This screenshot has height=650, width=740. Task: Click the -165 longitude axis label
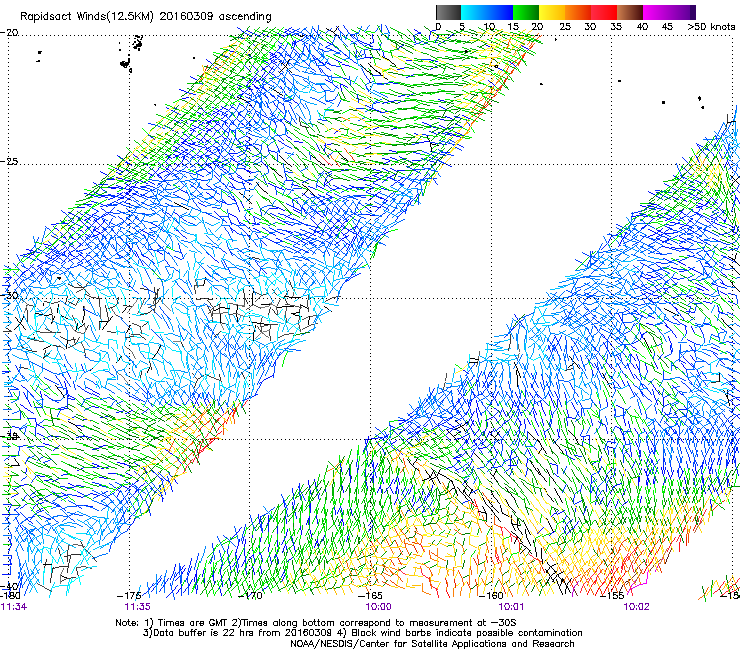370,596
